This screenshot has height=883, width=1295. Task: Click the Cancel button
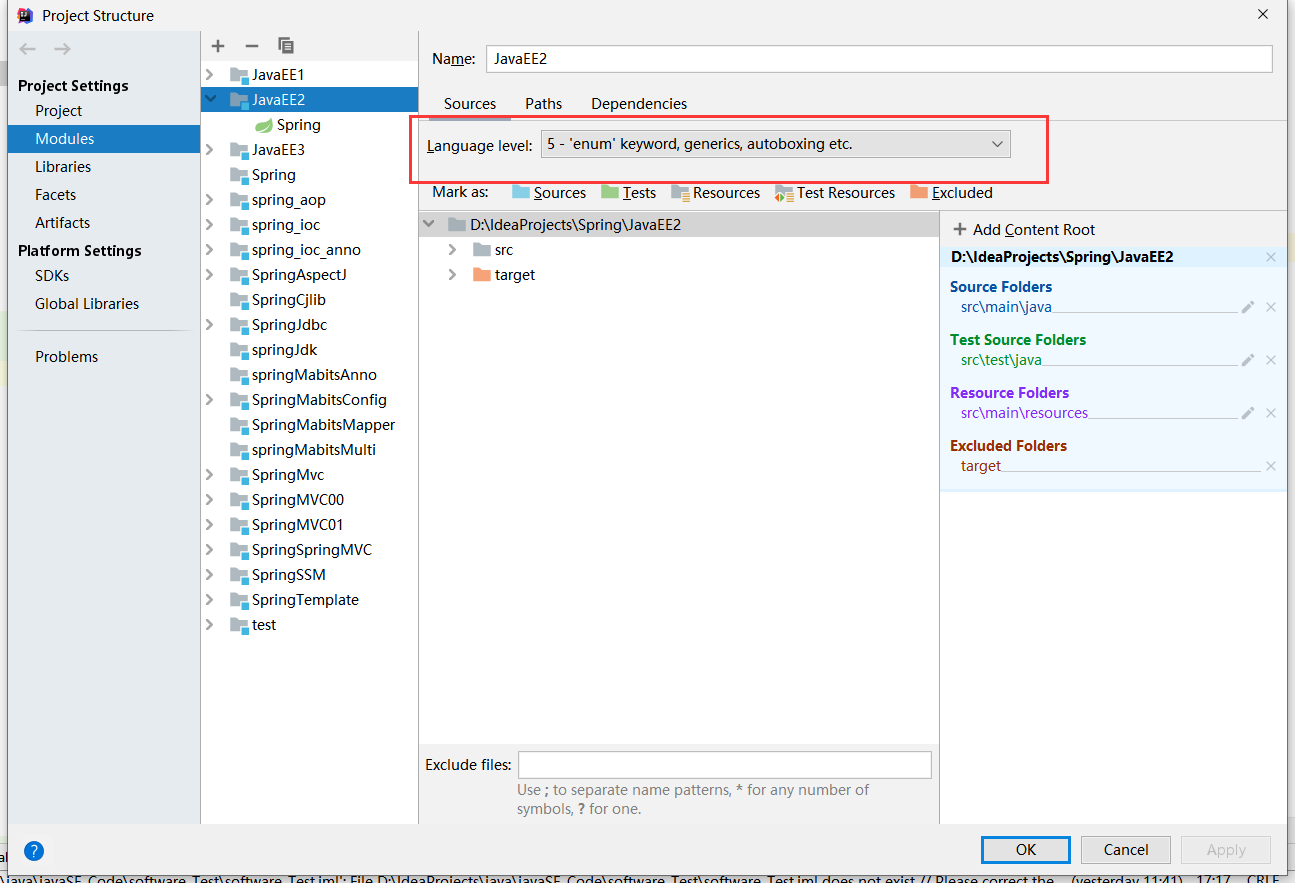click(1126, 850)
